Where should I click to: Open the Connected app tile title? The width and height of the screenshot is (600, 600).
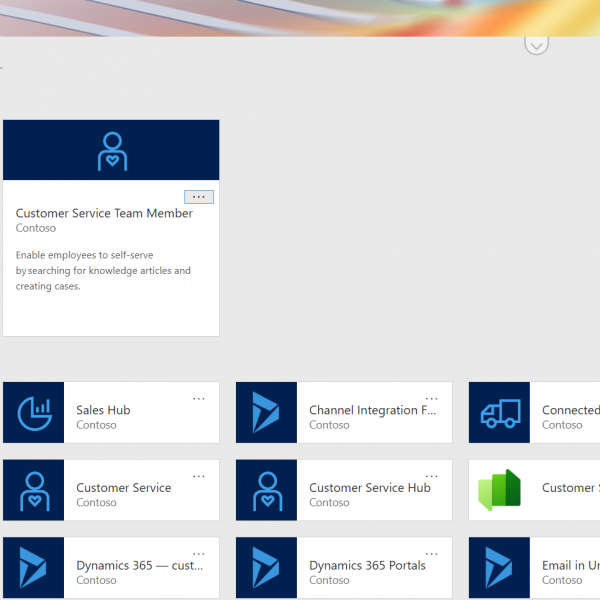coord(571,410)
